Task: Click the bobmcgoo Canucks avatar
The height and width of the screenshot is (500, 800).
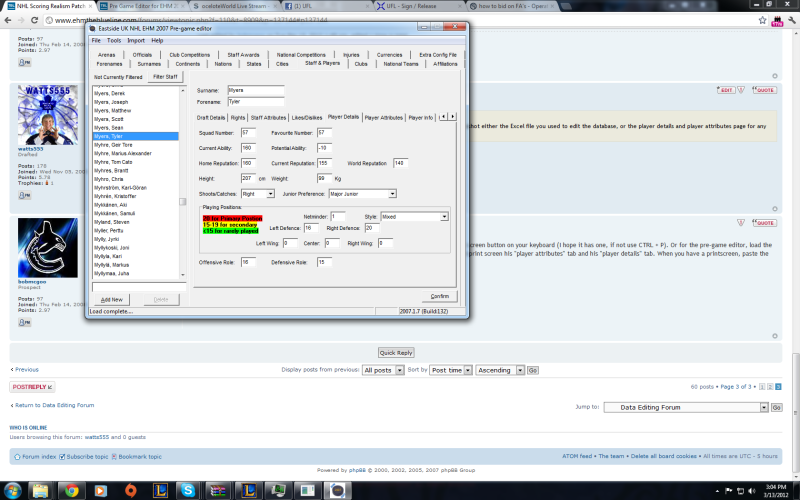Action: 48,248
